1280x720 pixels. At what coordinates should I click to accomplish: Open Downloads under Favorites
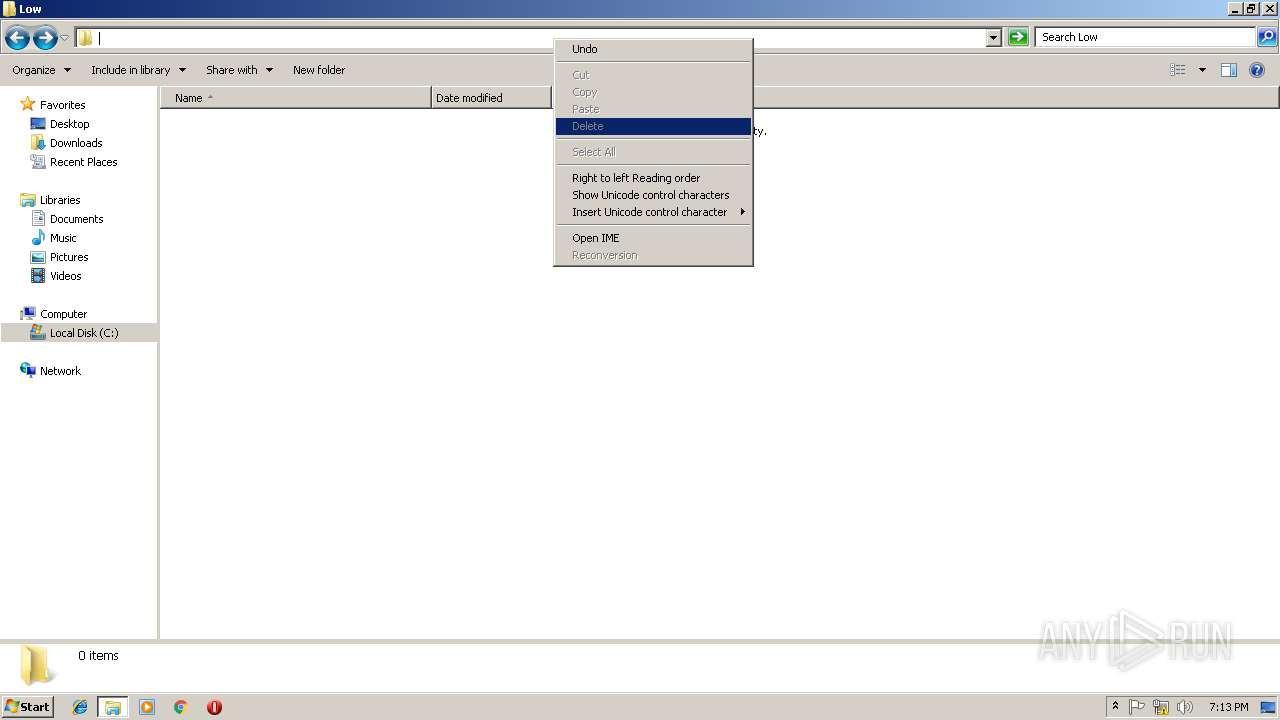(x=76, y=143)
